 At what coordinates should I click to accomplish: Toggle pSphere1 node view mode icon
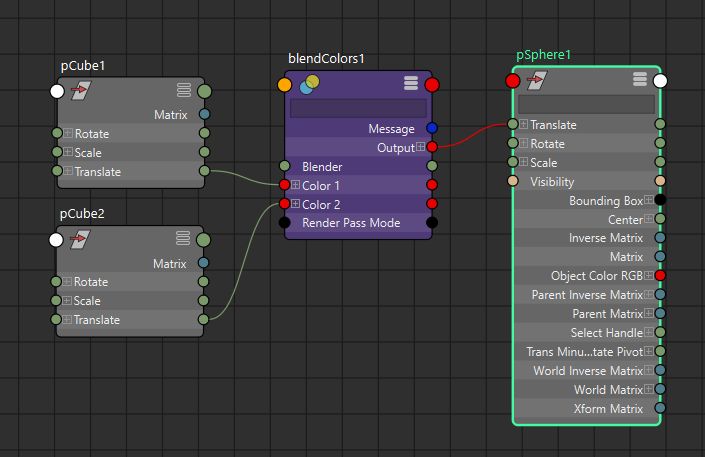(640, 80)
